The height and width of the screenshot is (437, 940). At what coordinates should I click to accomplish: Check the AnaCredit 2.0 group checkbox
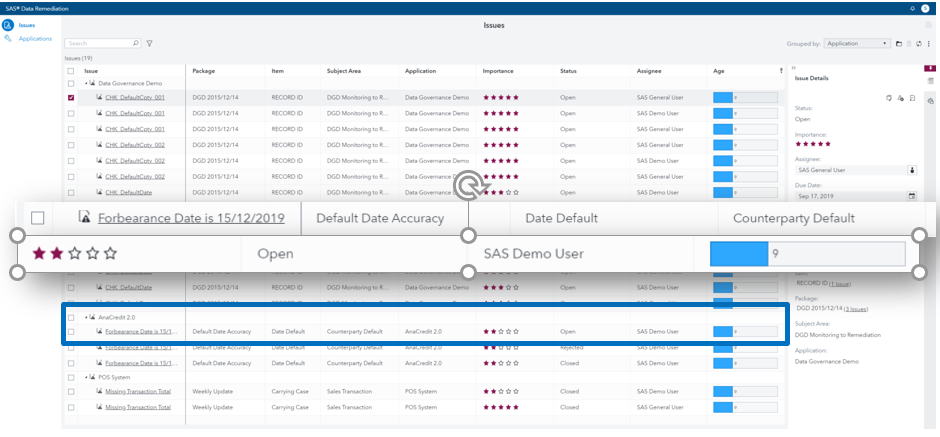click(x=71, y=317)
